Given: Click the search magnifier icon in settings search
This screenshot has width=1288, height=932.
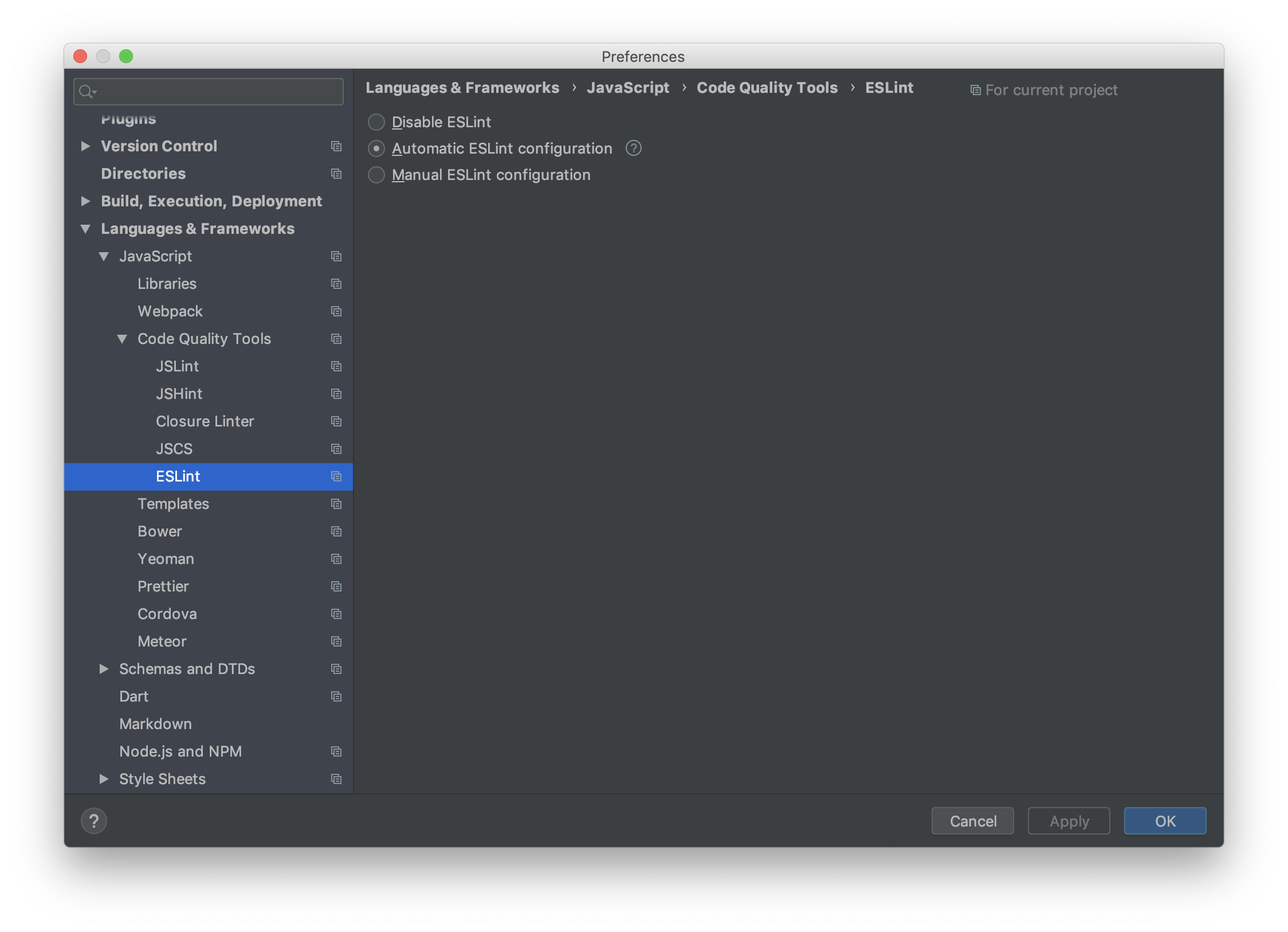Looking at the screenshot, I should coord(87,92).
